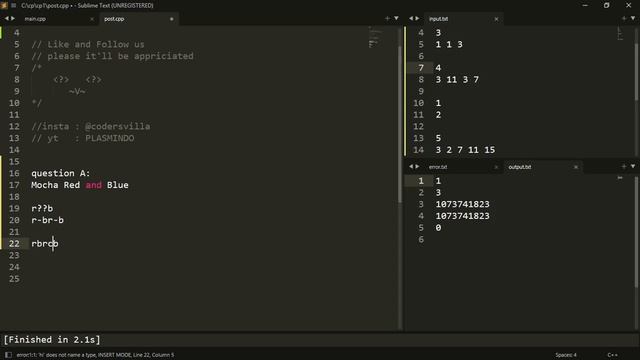Click the '[Finished in 2.1s]' build output
The width and height of the screenshot is (640, 360).
52,340
